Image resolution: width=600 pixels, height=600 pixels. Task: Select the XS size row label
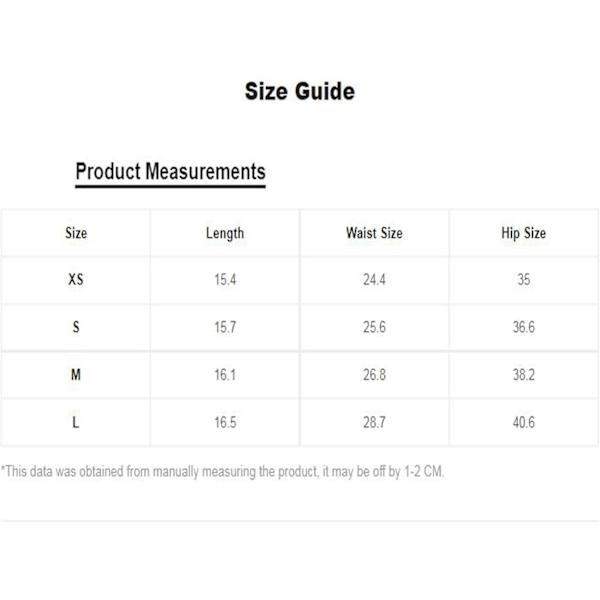[76, 279]
